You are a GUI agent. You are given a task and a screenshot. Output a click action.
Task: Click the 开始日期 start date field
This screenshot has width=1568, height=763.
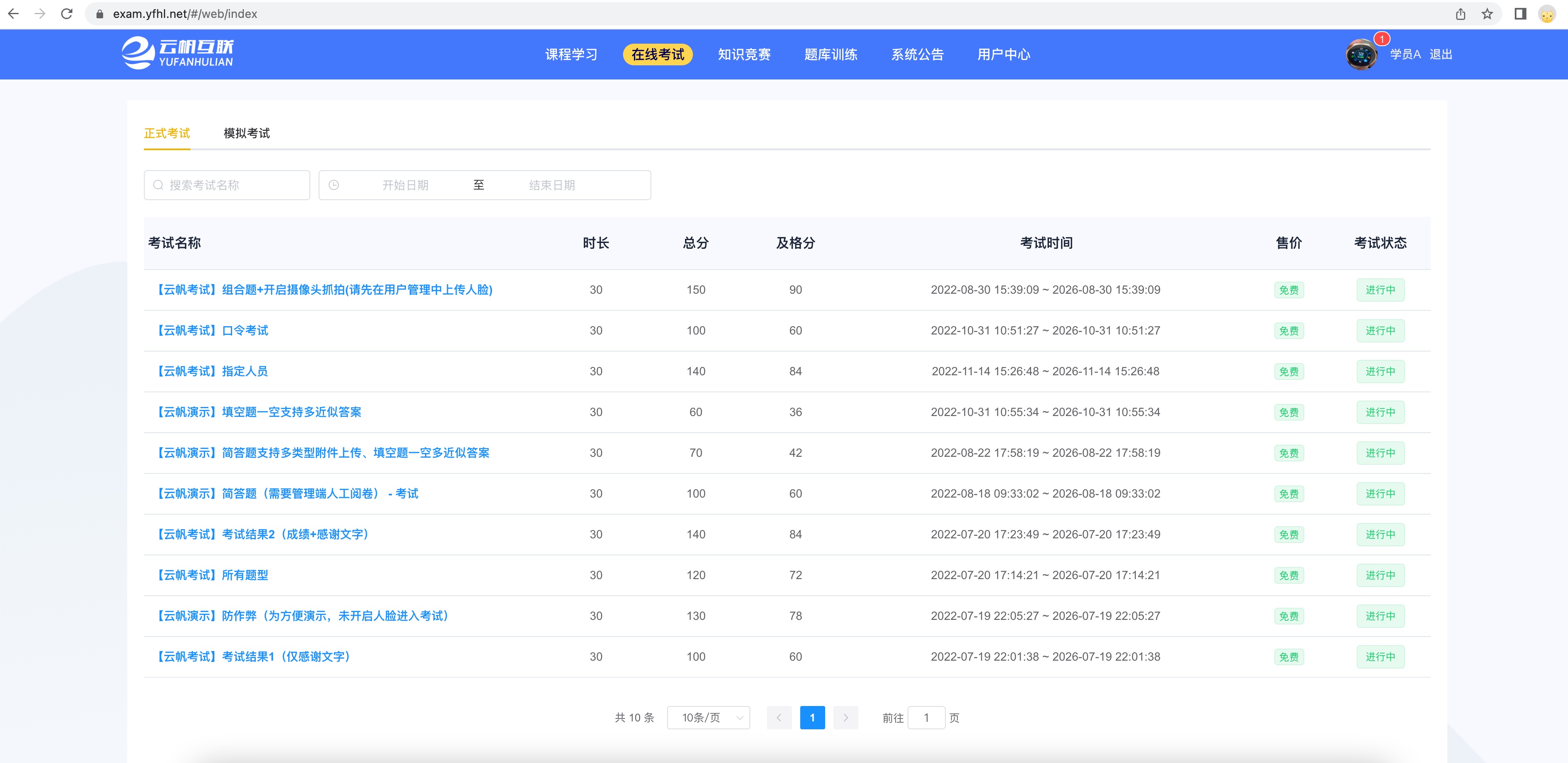point(406,185)
